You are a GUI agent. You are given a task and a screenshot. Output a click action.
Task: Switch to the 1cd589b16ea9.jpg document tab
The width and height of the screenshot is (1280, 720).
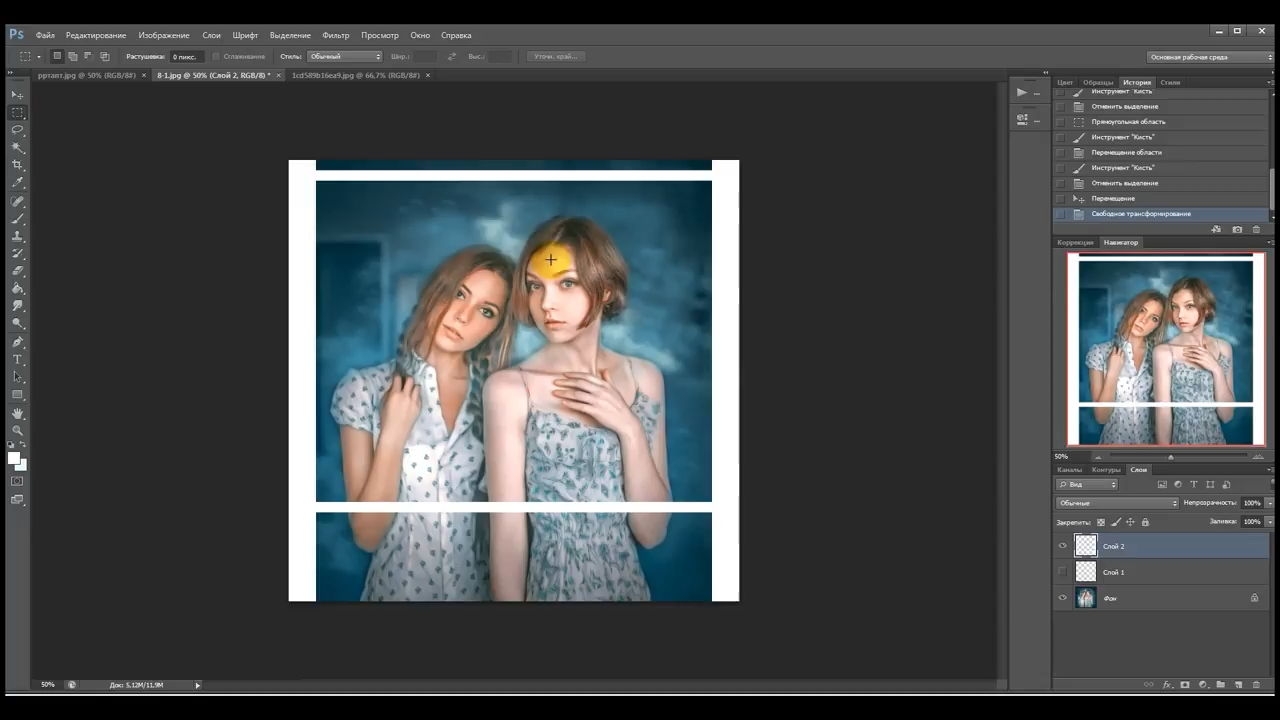[355, 75]
